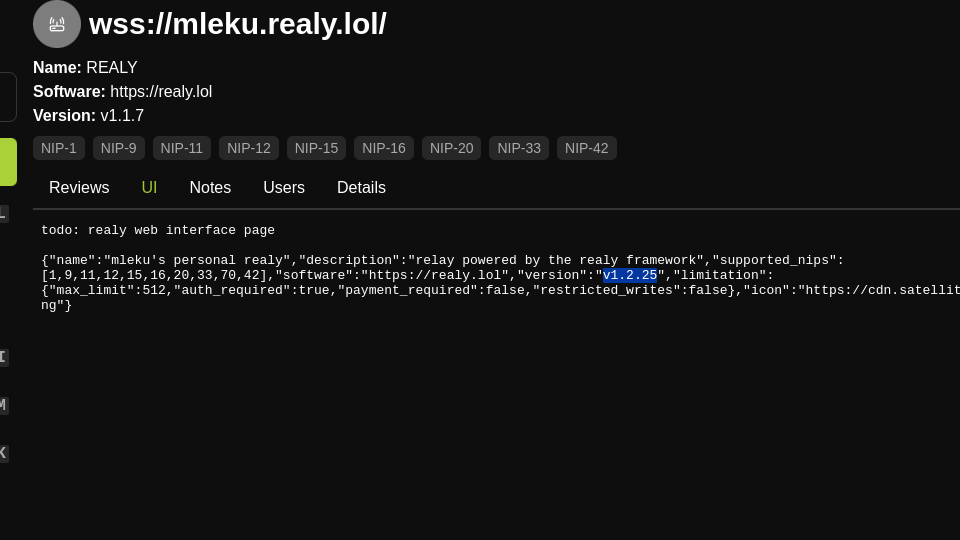Screen dimensions: 960x540
Task: Select the NIP-20 badge
Action: (452, 148)
